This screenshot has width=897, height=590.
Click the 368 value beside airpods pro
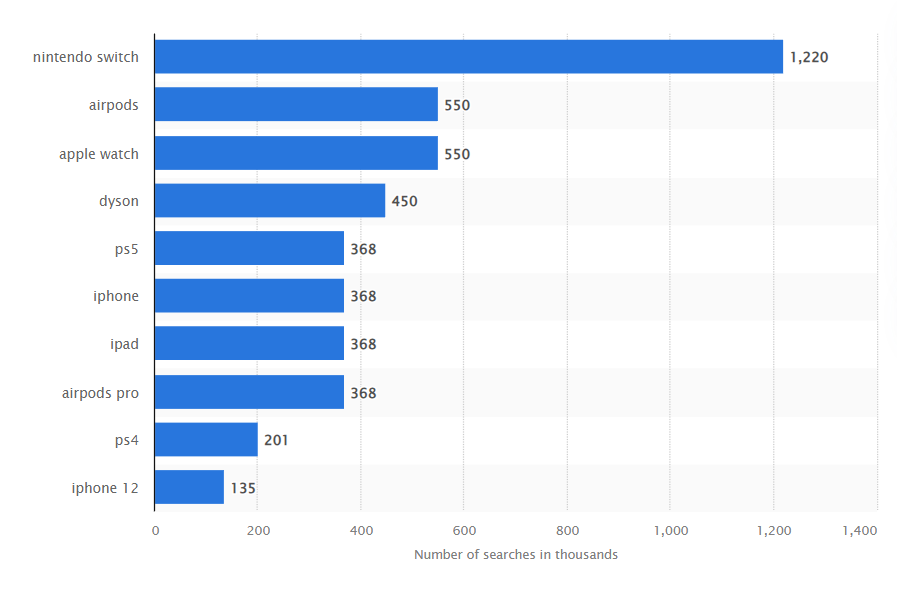tap(363, 393)
